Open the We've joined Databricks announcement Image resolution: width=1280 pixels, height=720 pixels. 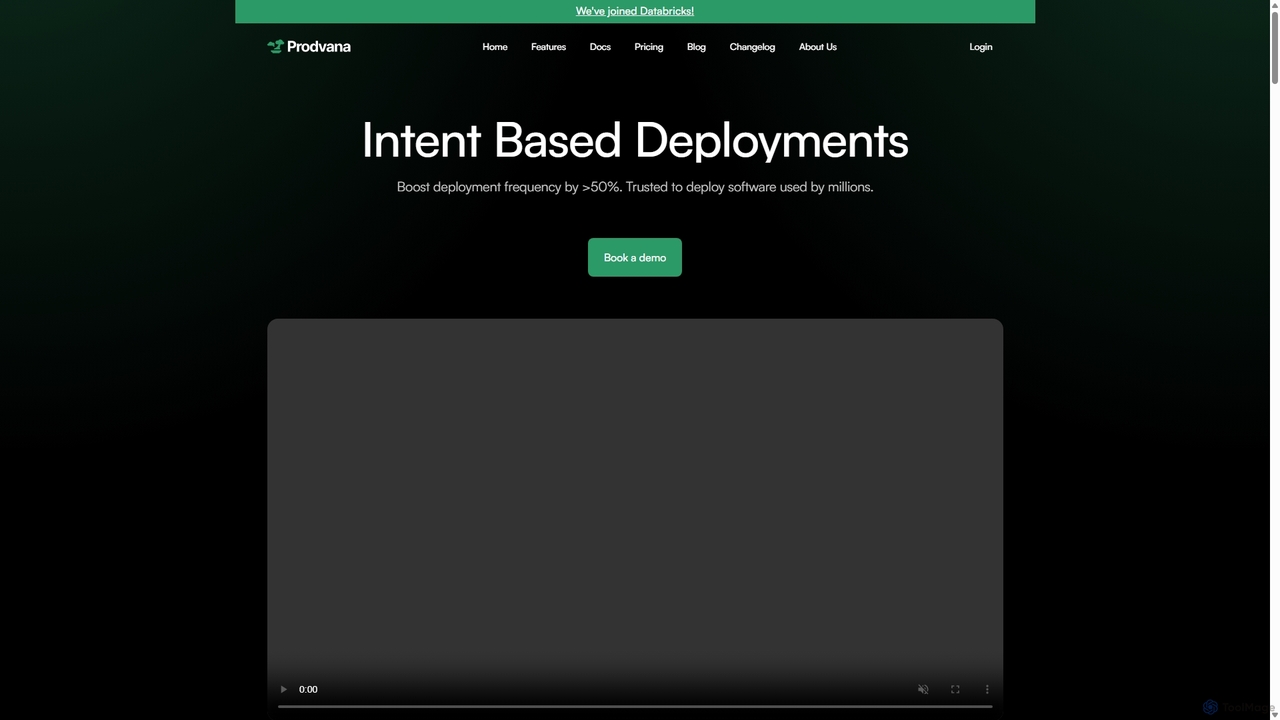[x=635, y=11]
